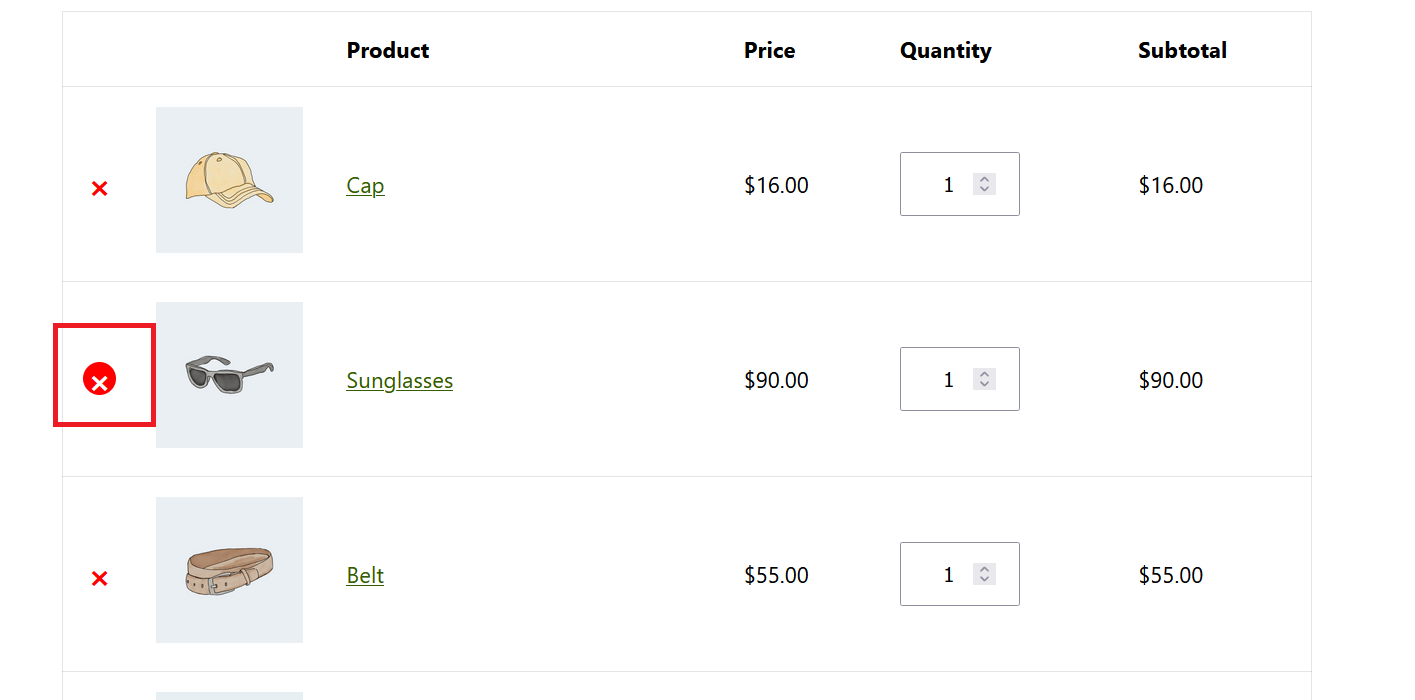Click the Product column header
This screenshot has height=700, width=1415.
tap(388, 50)
